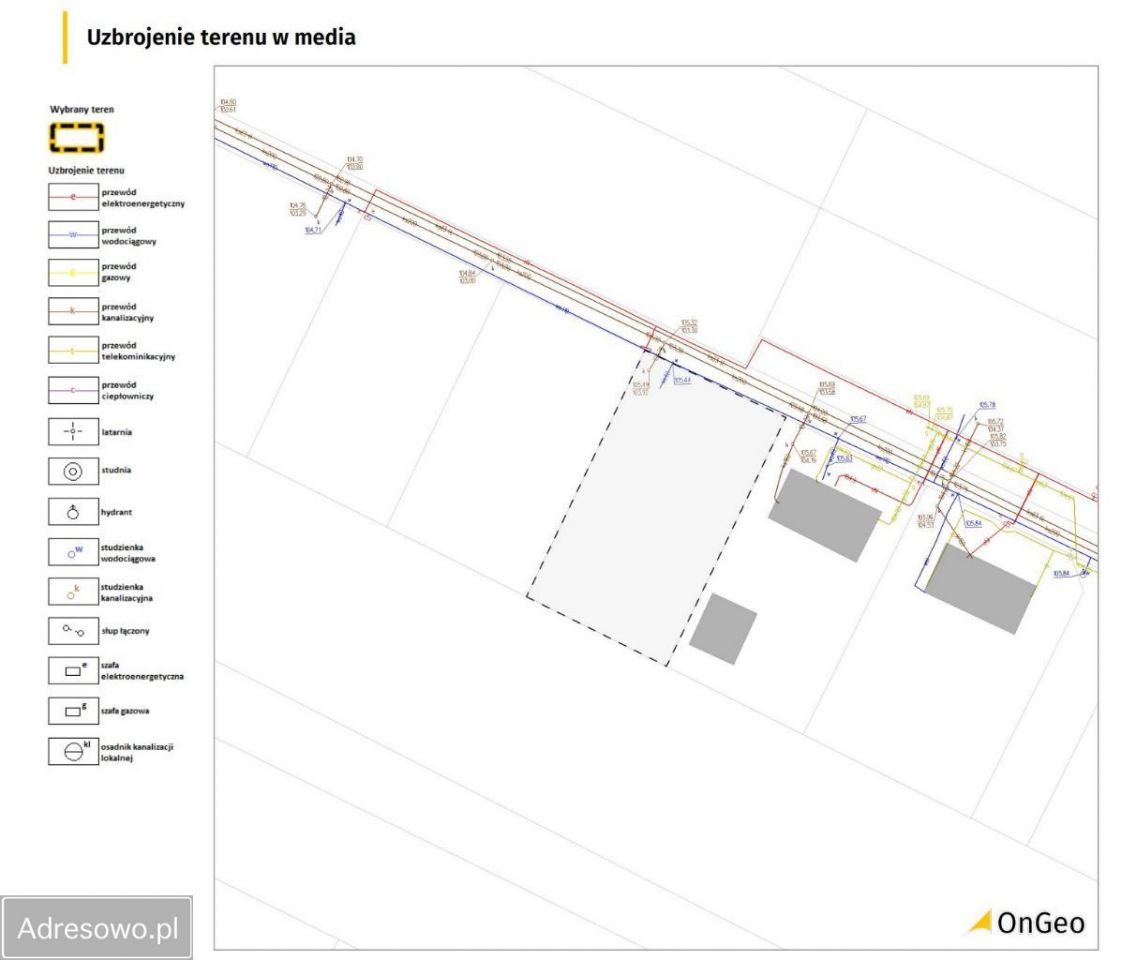Click the 'szafa gazowa' label
1121x960 pixels.
click(x=125, y=711)
